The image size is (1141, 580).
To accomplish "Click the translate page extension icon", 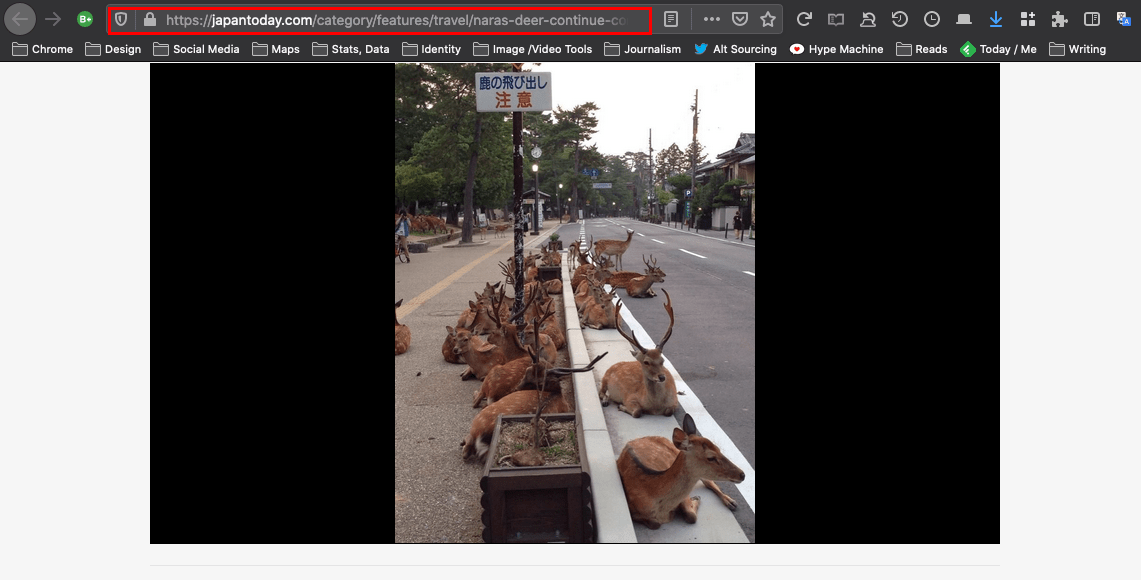I will coord(1123,19).
